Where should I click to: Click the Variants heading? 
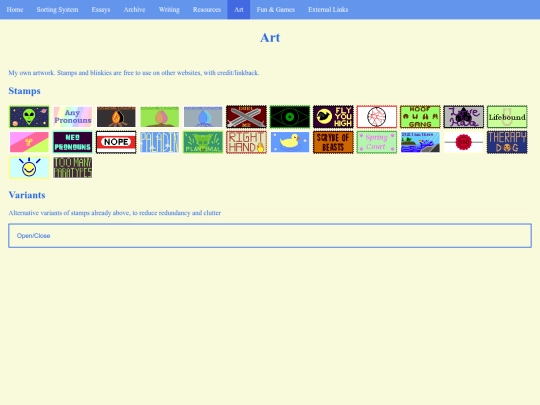pyautogui.click(x=27, y=195)
